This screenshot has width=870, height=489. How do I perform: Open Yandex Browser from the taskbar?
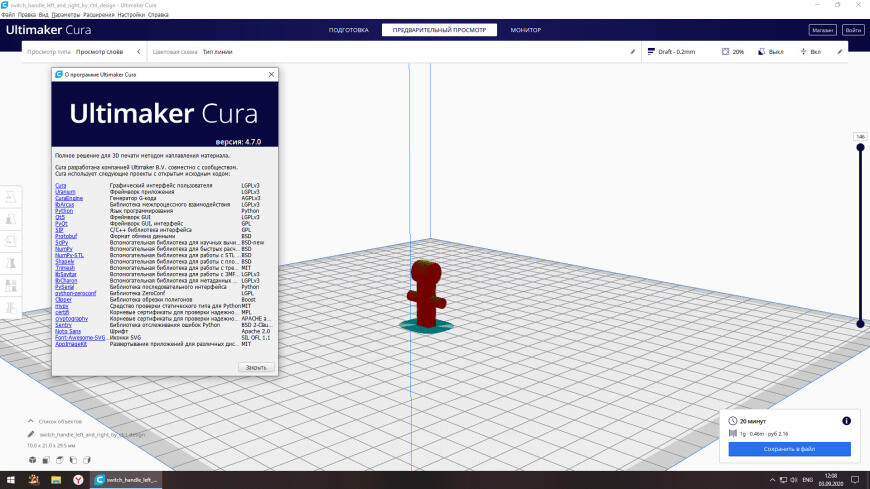click(78, 480)
